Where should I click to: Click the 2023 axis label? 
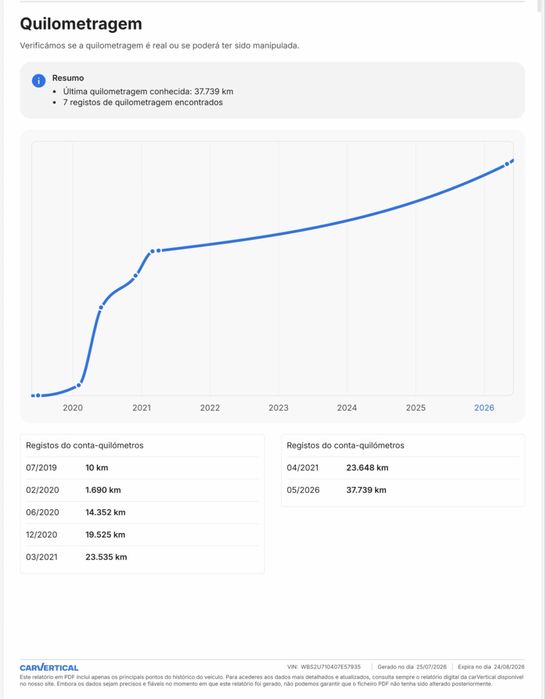tap(279, 407)
